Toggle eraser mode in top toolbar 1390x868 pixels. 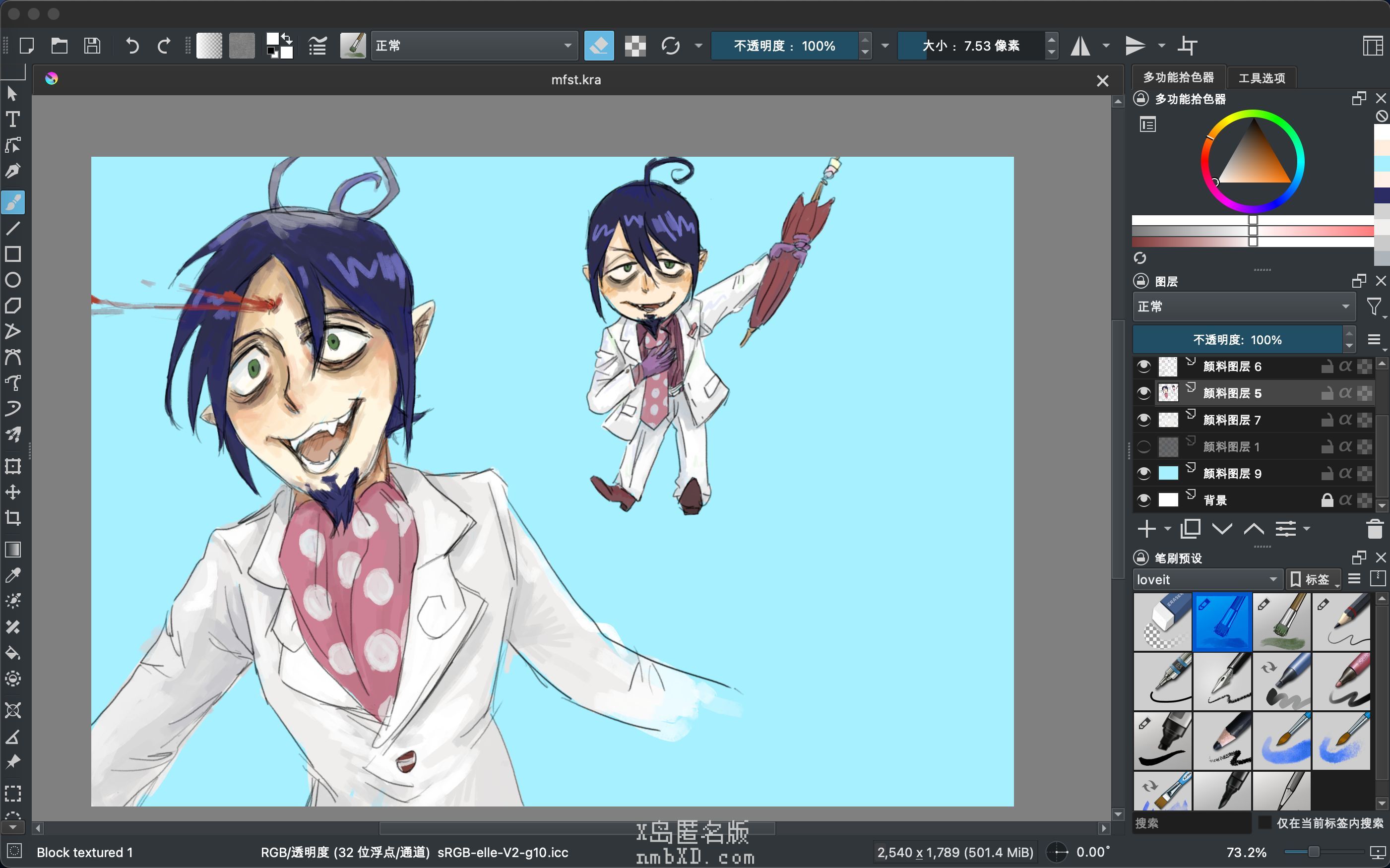[599, 45]
